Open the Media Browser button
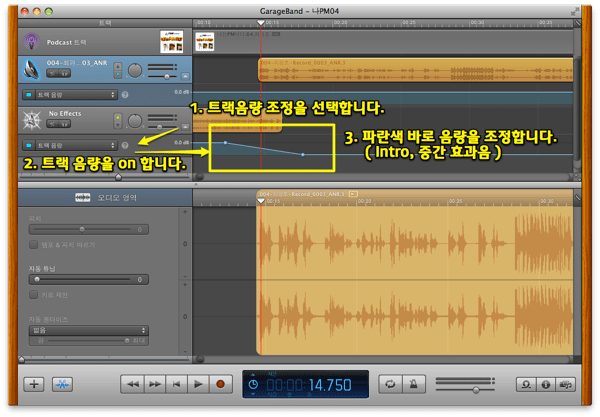This screenshot has height=417, width=600. point(566,384)
